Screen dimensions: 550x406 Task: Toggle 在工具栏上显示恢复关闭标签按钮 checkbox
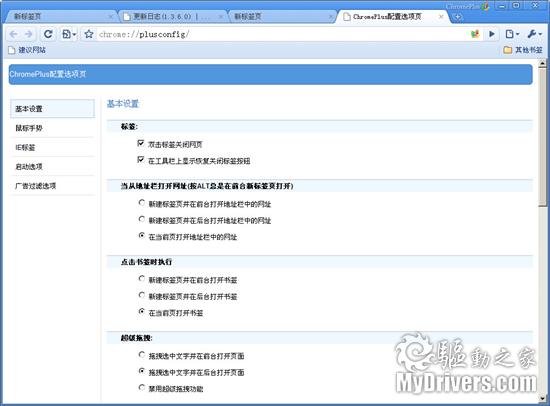pyautogui.click(x=141, y=160)
